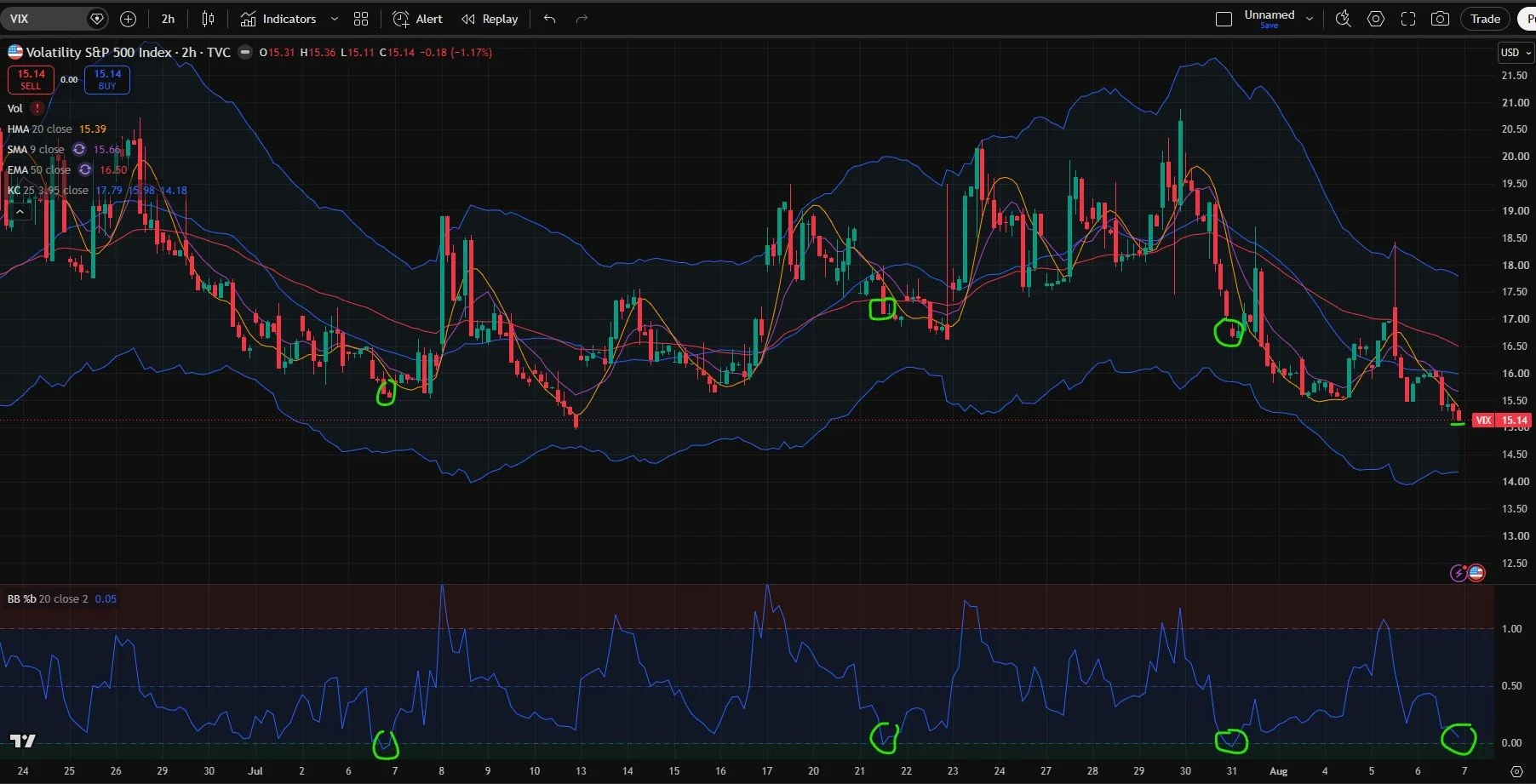Undo the last chart action
This screenshot has width=1536, height=784.
point(550,19)
